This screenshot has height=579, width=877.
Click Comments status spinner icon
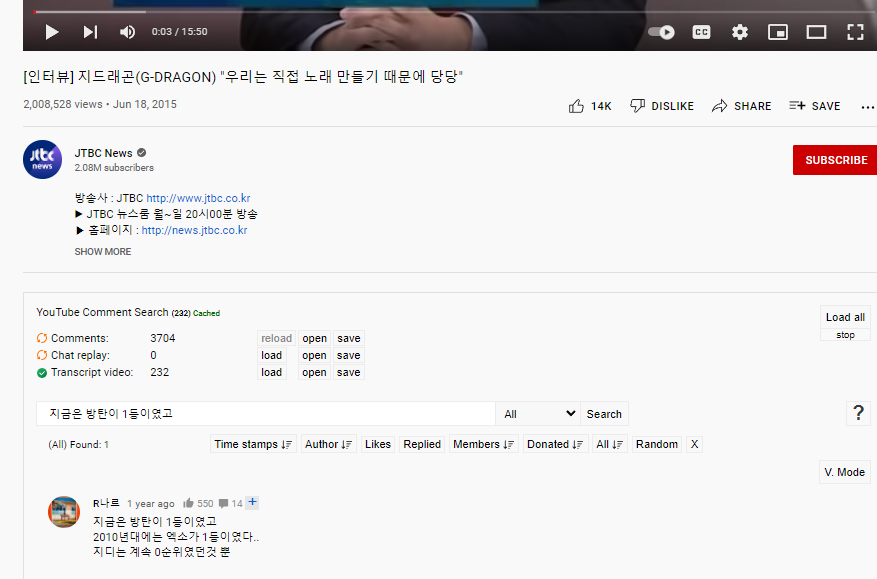tap(42, 338)
